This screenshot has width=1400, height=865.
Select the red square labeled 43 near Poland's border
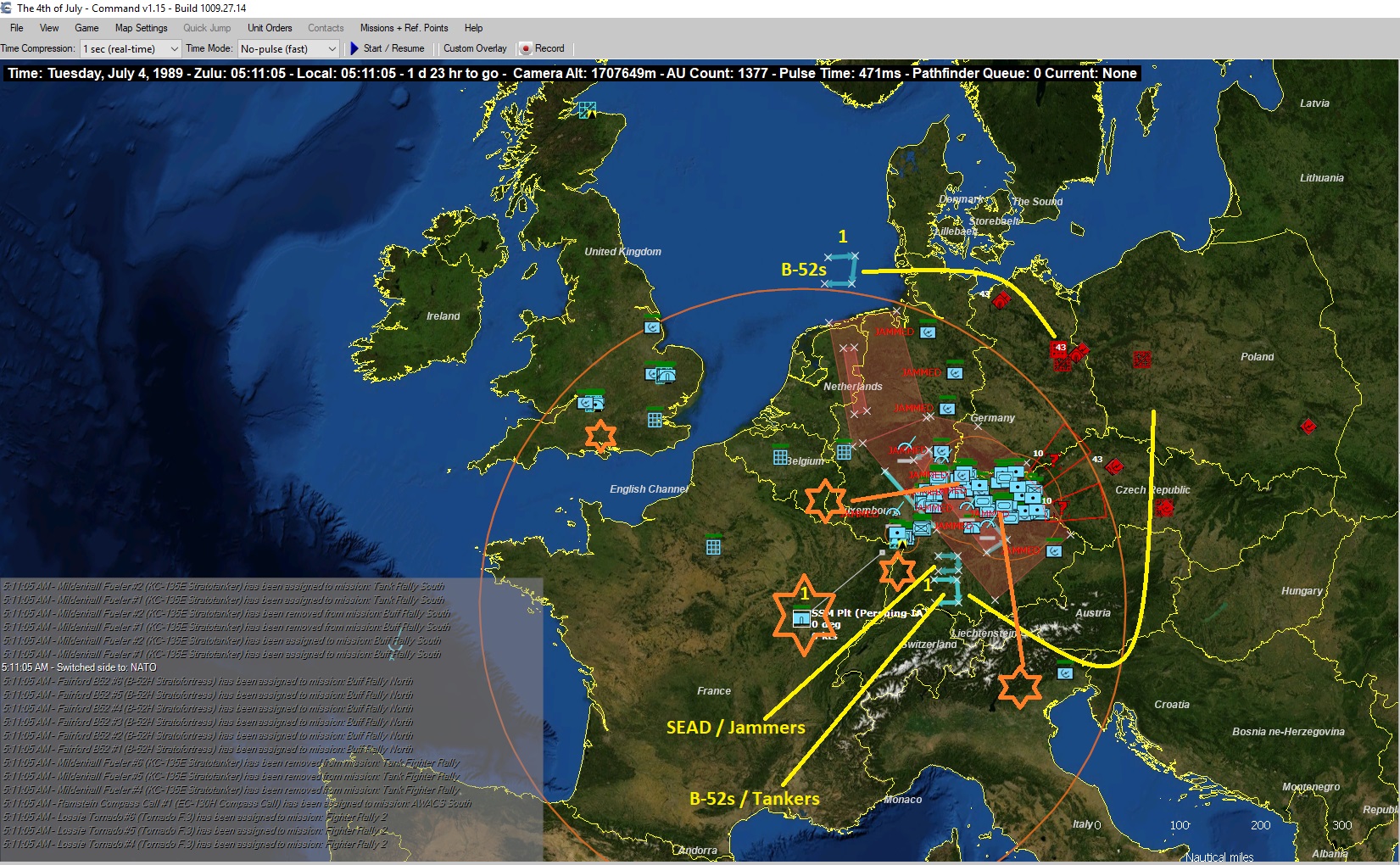click(x=1060, y=348)
